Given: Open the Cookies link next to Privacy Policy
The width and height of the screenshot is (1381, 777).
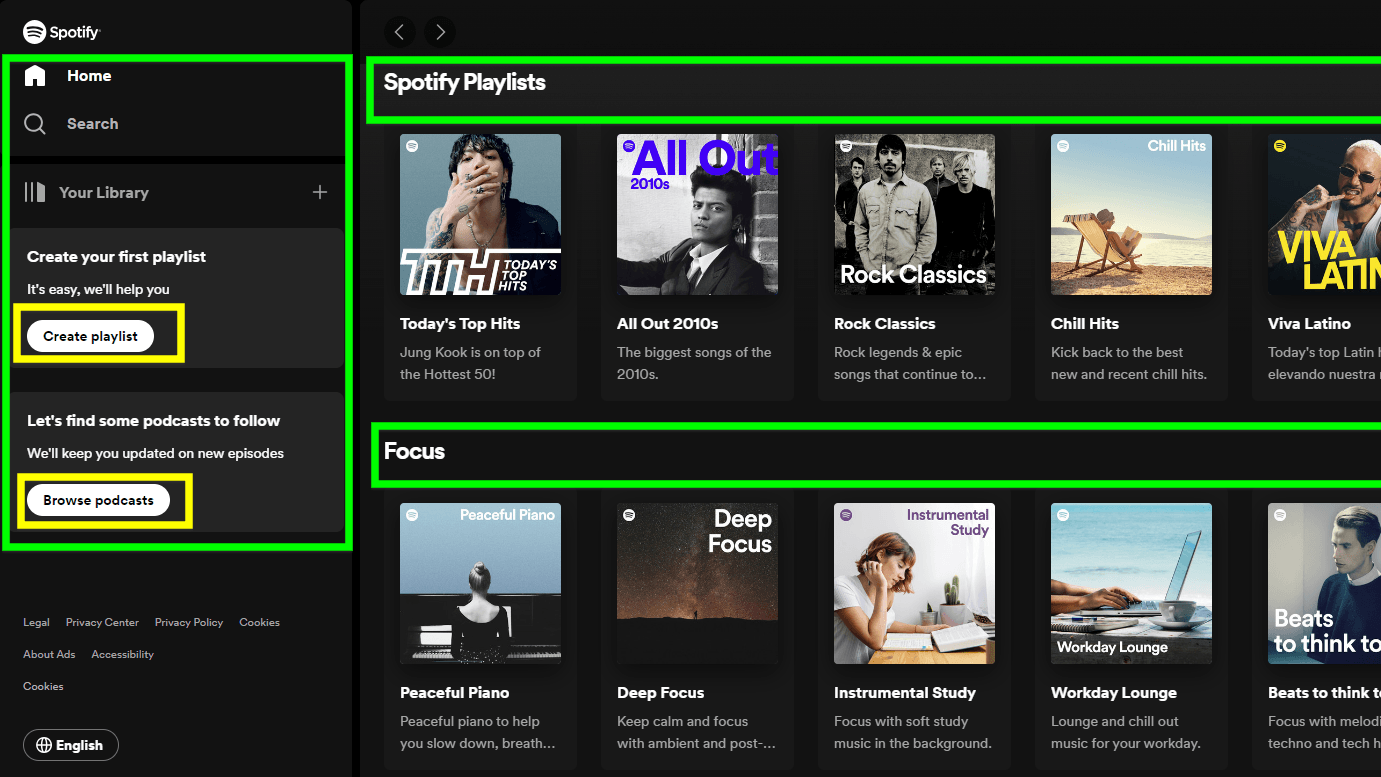Looking at the screenshot, I should [259, 622].
